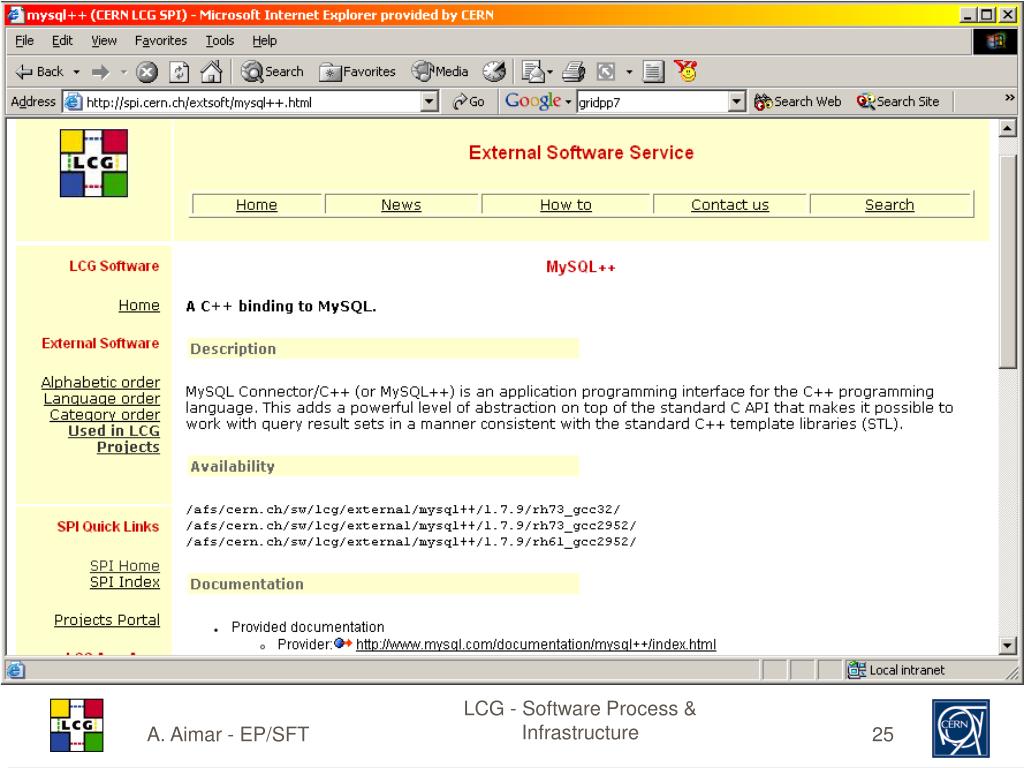Open the Search link in page navigation
Viewport: 1024px width, 768px height.
point(889,205)
